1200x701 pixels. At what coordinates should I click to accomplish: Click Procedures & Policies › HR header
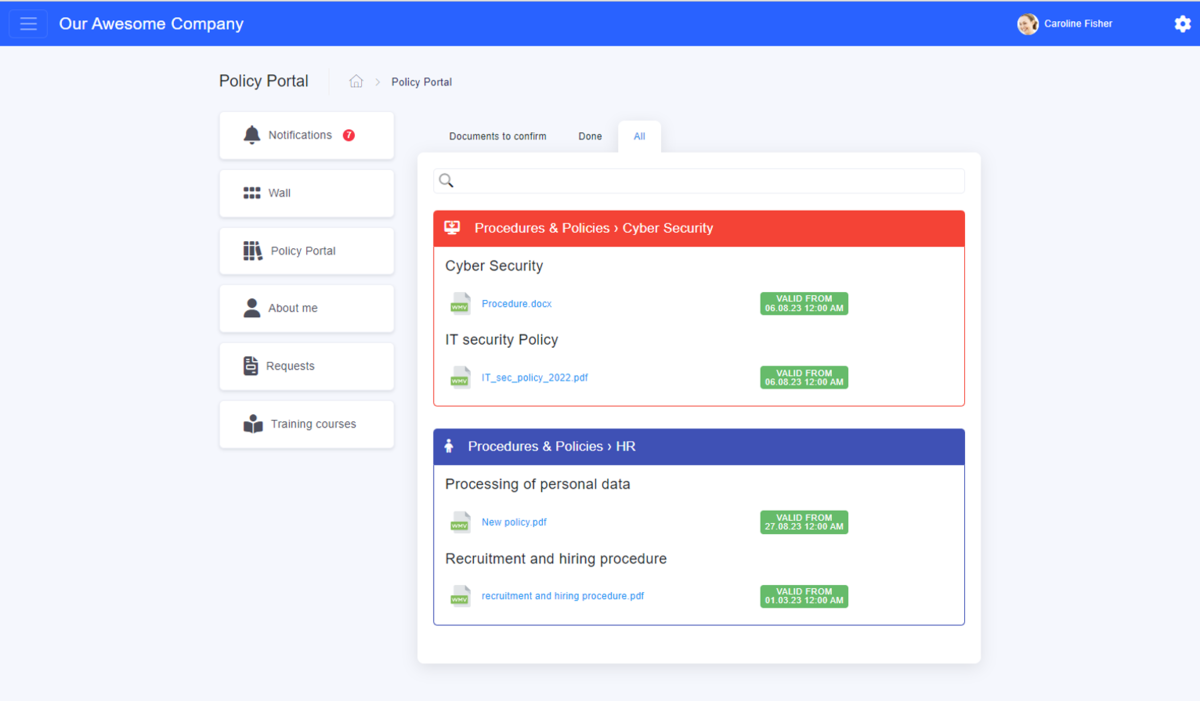[699, 446]
